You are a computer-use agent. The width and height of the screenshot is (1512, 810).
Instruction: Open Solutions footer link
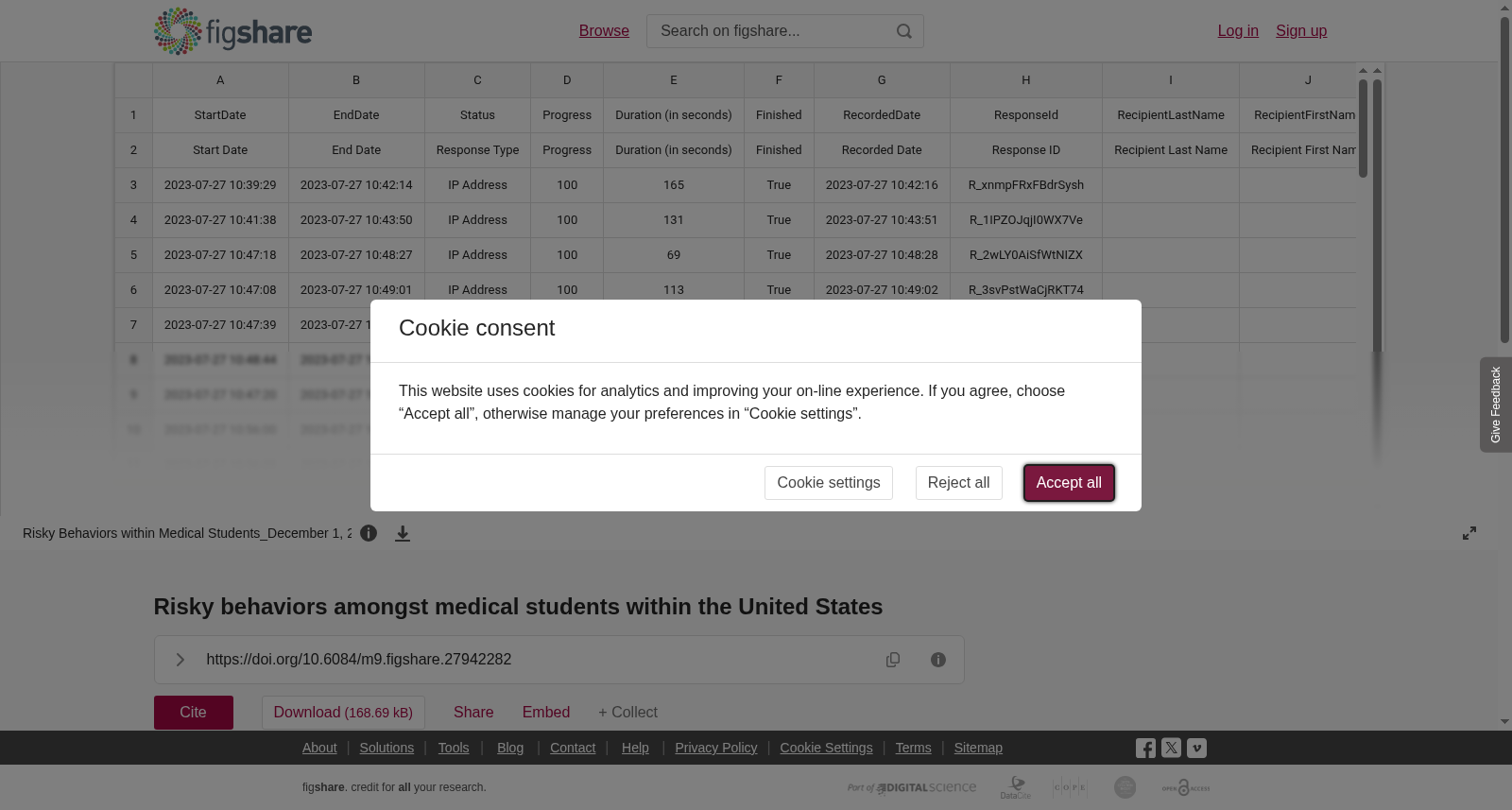pos(387,748)
